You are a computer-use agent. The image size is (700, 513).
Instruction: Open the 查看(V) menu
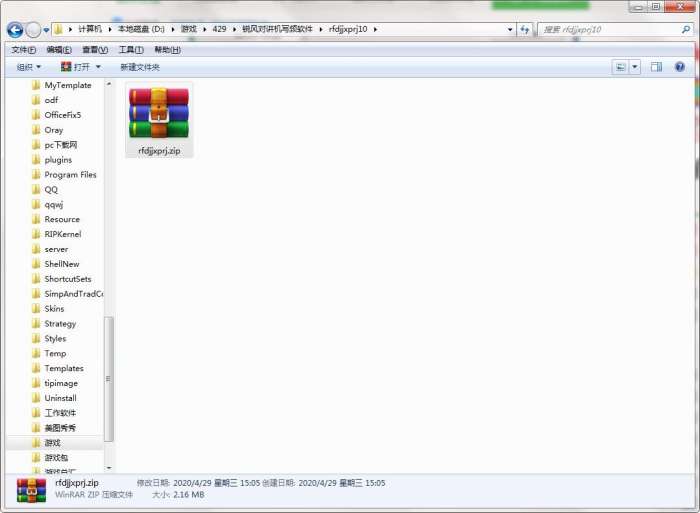click(x=95, y=50)
